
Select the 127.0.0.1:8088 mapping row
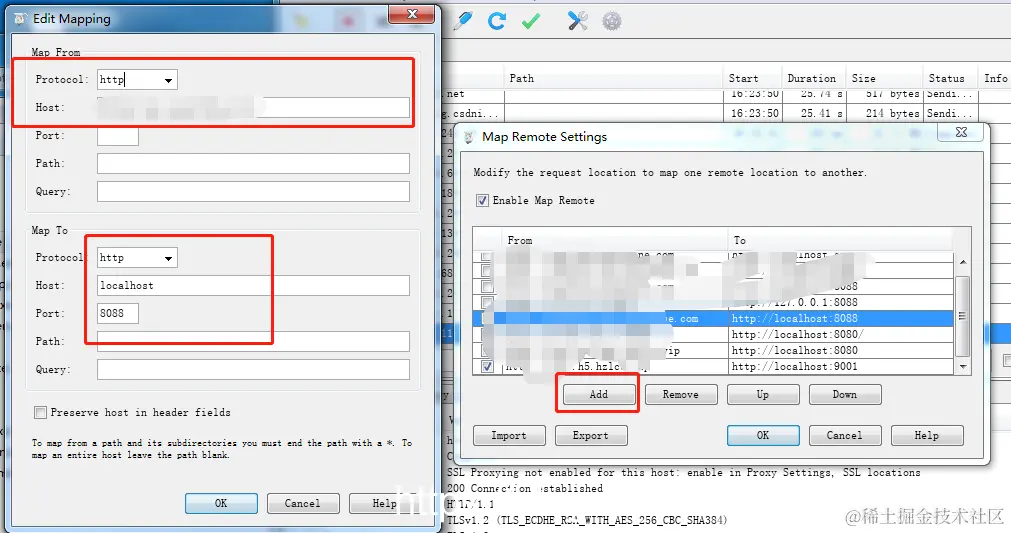pos(713,302)
